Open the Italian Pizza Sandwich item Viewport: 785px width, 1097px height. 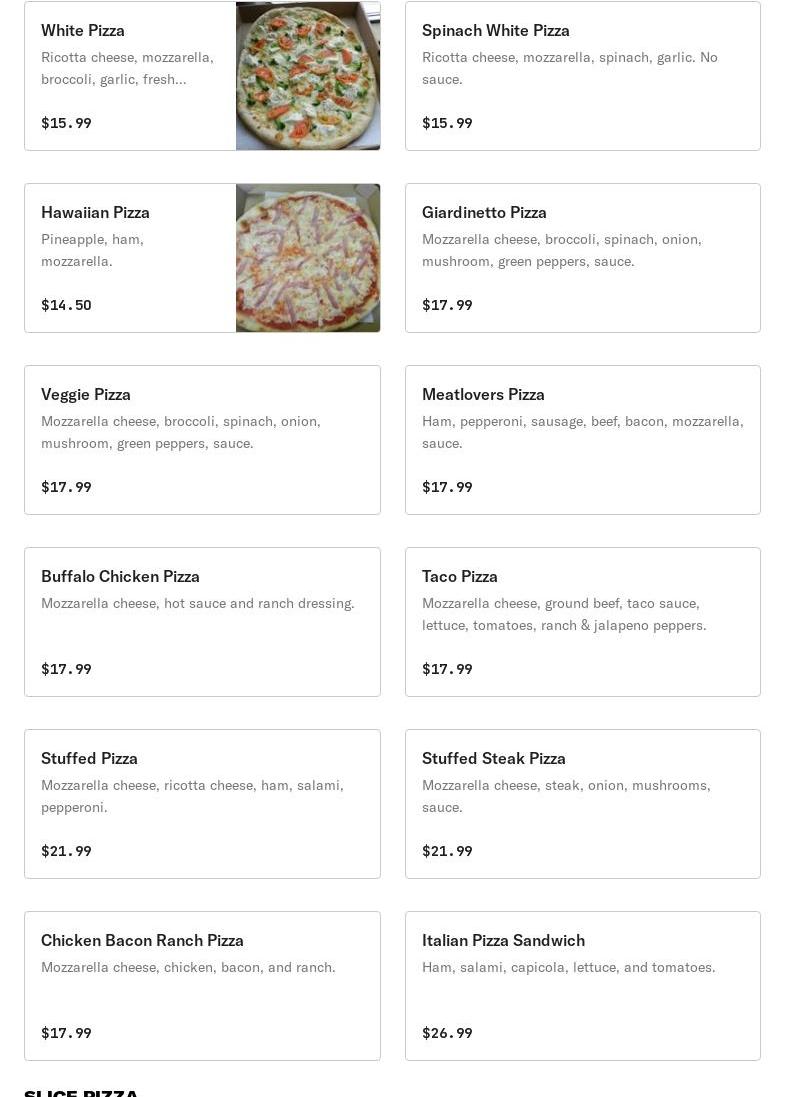(582, 986)
